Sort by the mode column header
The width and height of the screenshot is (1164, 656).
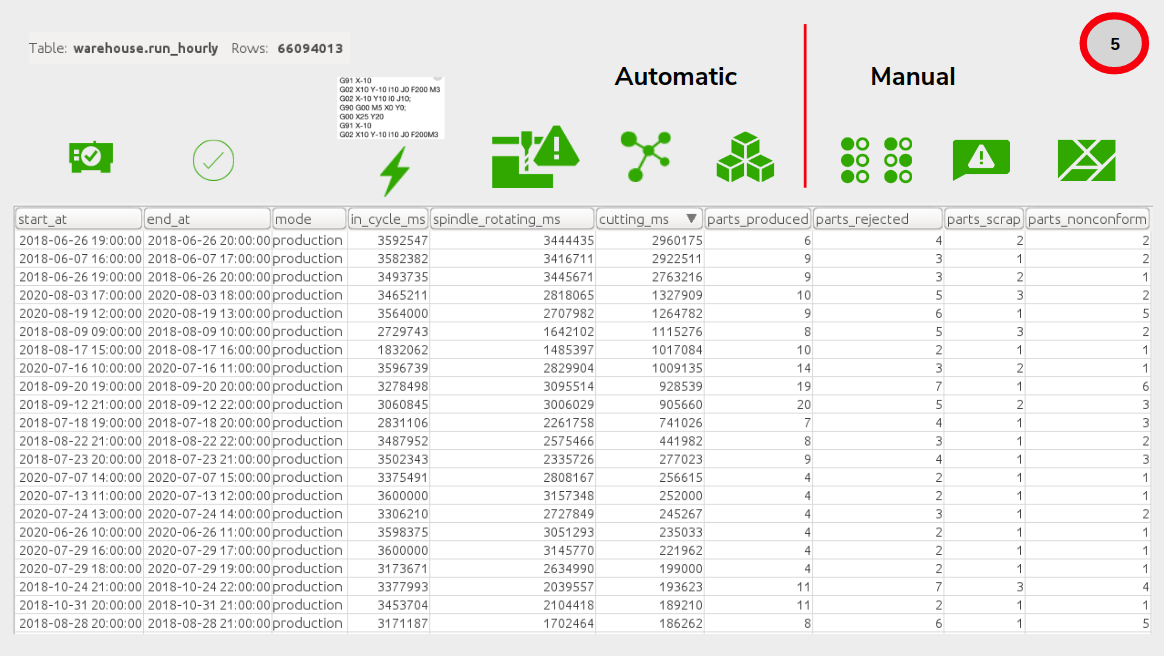309,219
